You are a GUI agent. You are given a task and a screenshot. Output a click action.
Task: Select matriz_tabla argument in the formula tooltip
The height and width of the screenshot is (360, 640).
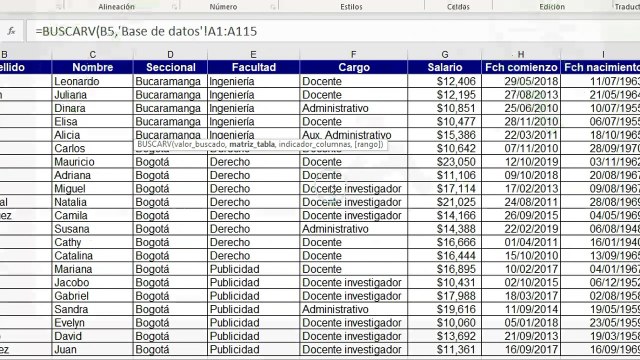252,144
